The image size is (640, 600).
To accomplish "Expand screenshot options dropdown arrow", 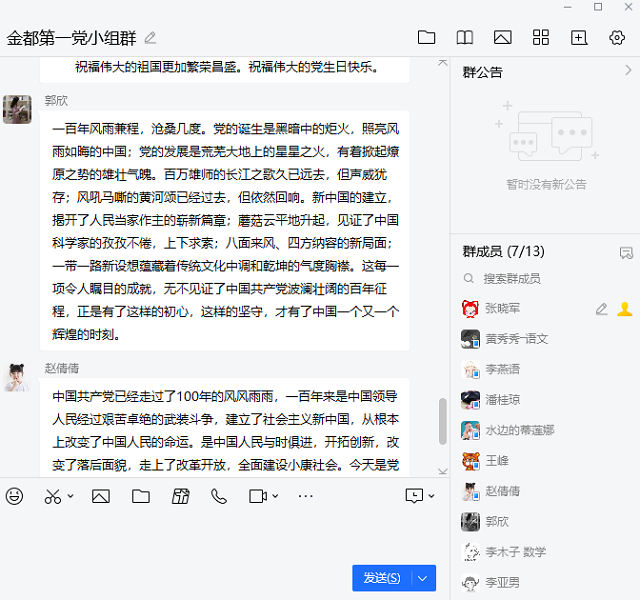I will [71, 497].
